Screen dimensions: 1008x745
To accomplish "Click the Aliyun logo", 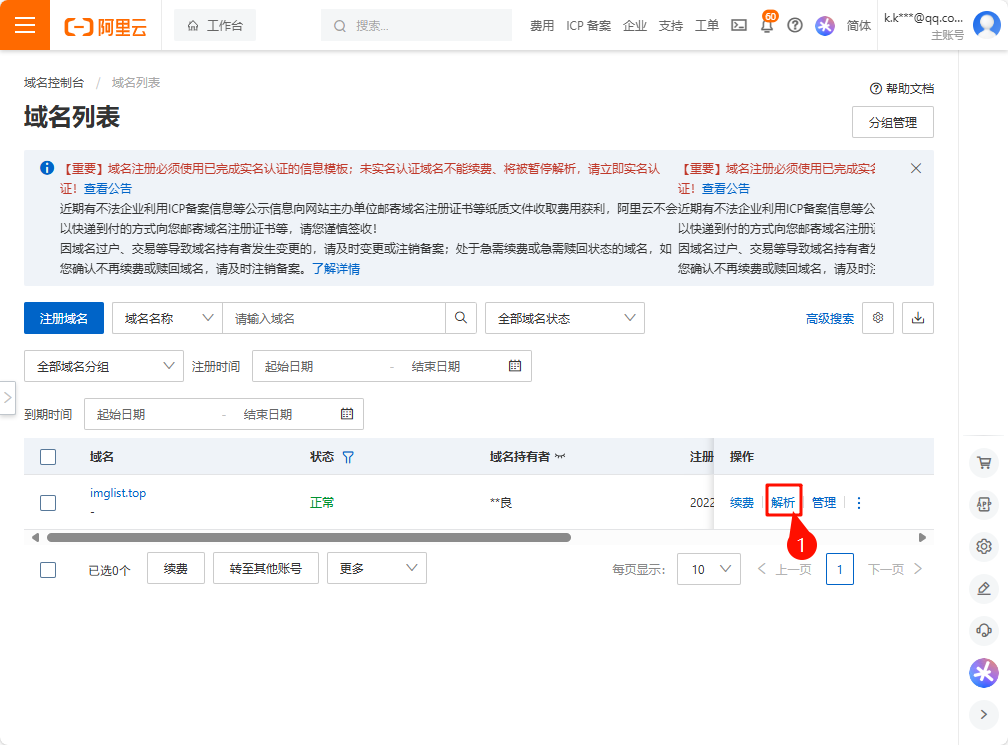I will pos(105,26).
